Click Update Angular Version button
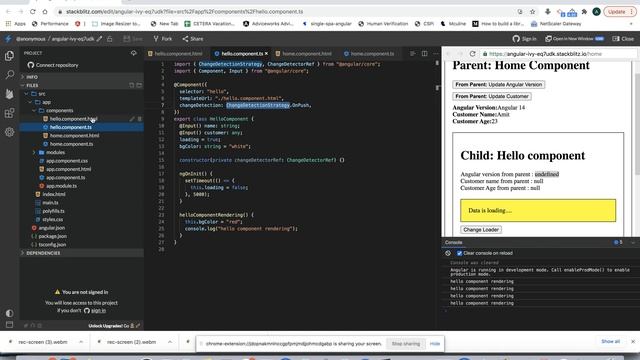640x360 pixels. (498, 84)
